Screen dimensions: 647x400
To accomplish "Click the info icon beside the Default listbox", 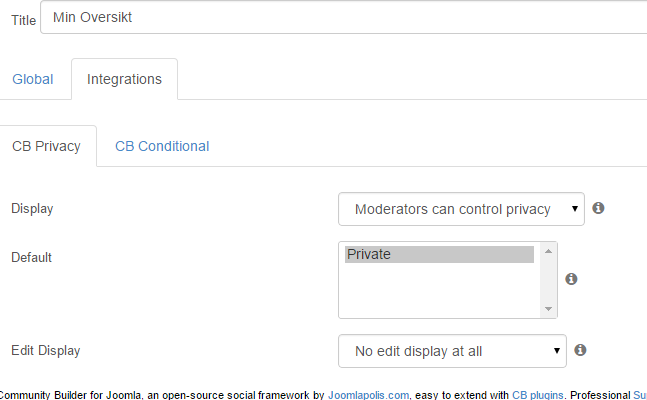I will (571, 279).
